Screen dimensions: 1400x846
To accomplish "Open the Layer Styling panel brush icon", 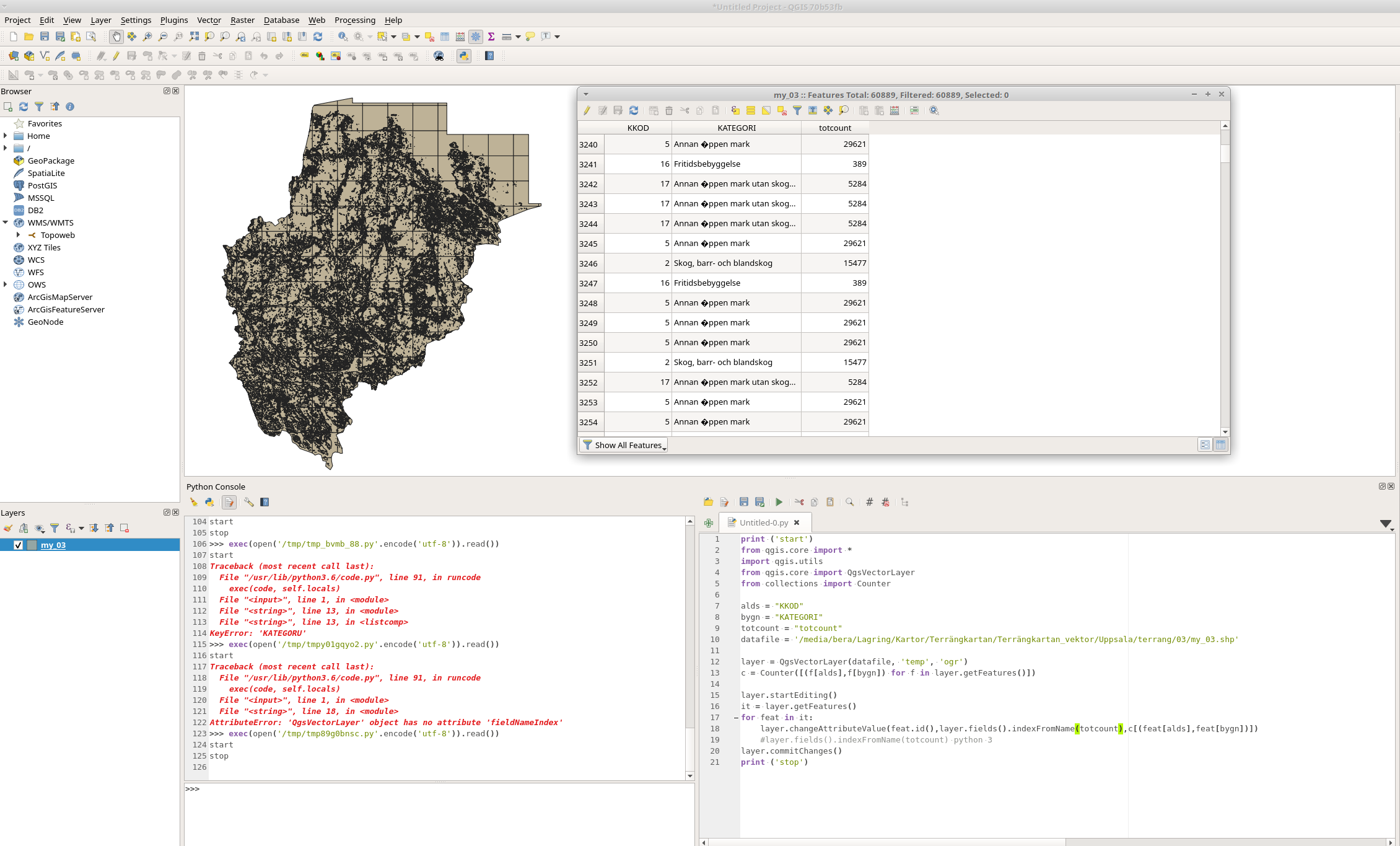I will (8, 528).
